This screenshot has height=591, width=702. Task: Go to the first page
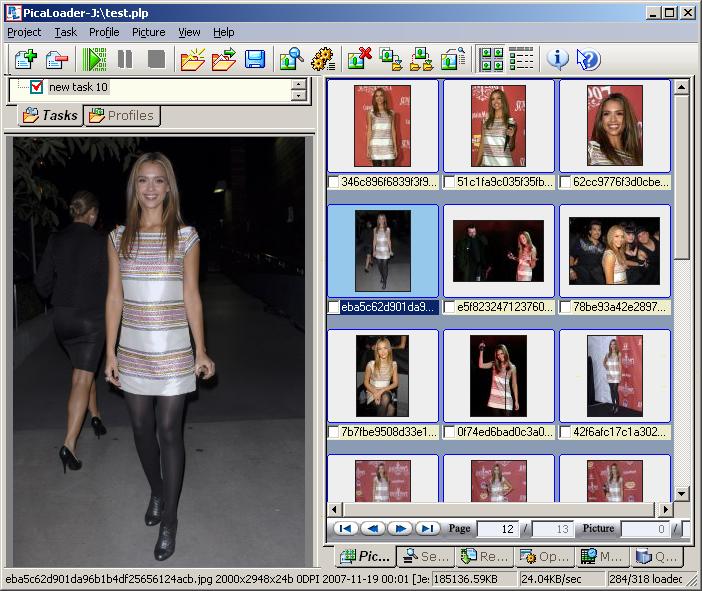click(x=345, y=529)
